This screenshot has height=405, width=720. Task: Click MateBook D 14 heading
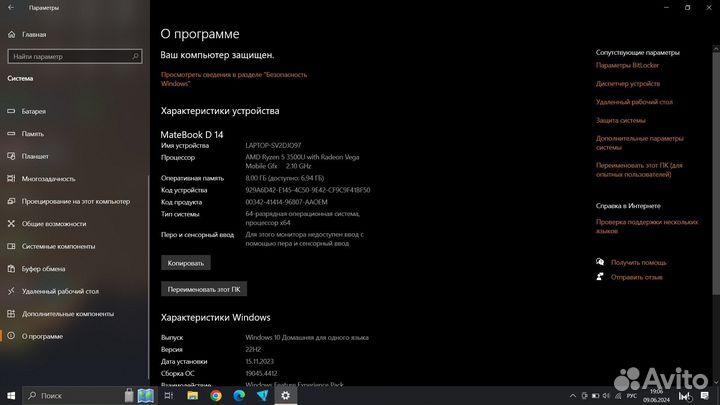click(x=192, y=135)
